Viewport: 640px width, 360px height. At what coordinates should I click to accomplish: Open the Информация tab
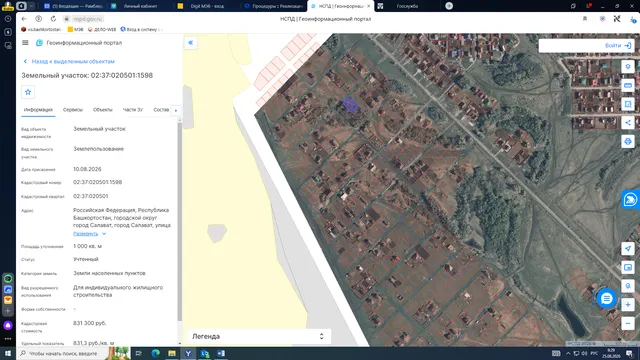[38, 110]
